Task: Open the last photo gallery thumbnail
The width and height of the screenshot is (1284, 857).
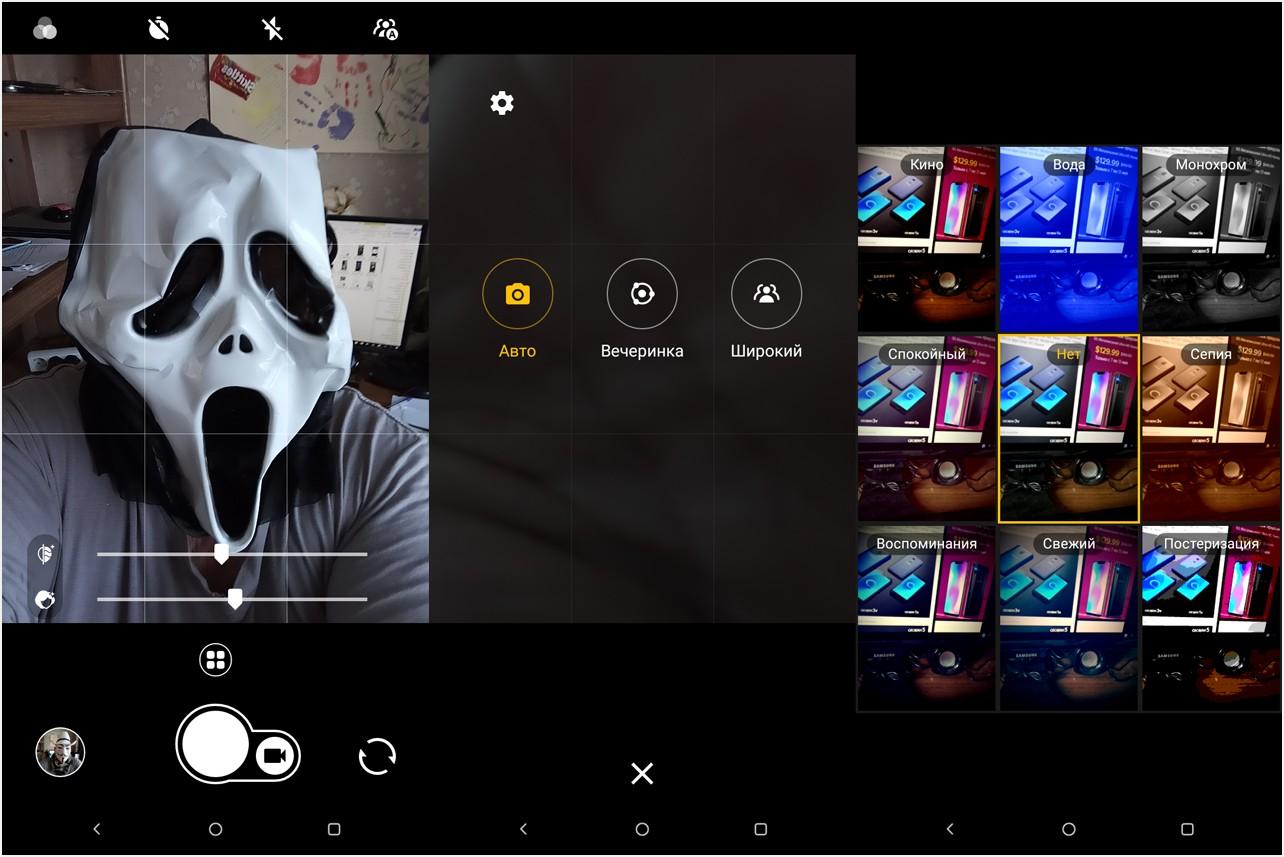Action: [x=60, y=752]
